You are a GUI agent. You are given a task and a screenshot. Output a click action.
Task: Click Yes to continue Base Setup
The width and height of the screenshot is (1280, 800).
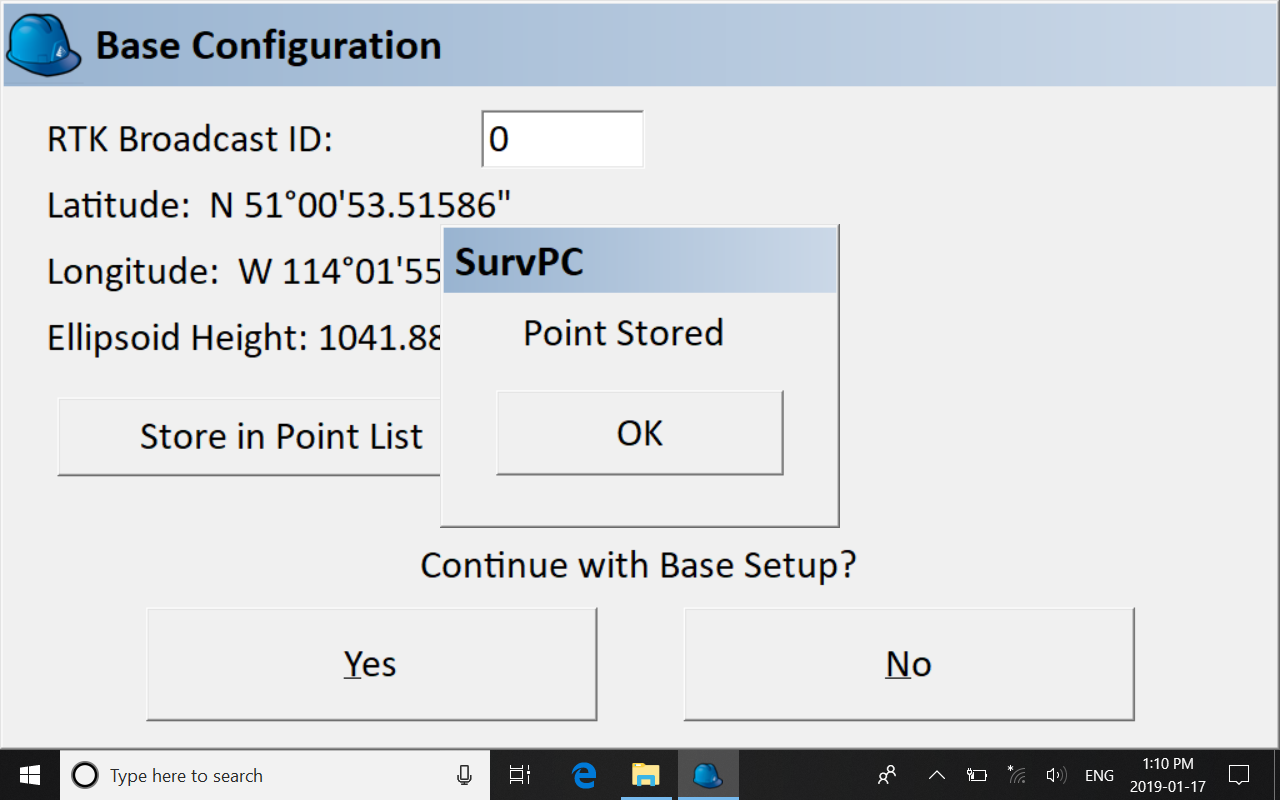coord(372,664)
